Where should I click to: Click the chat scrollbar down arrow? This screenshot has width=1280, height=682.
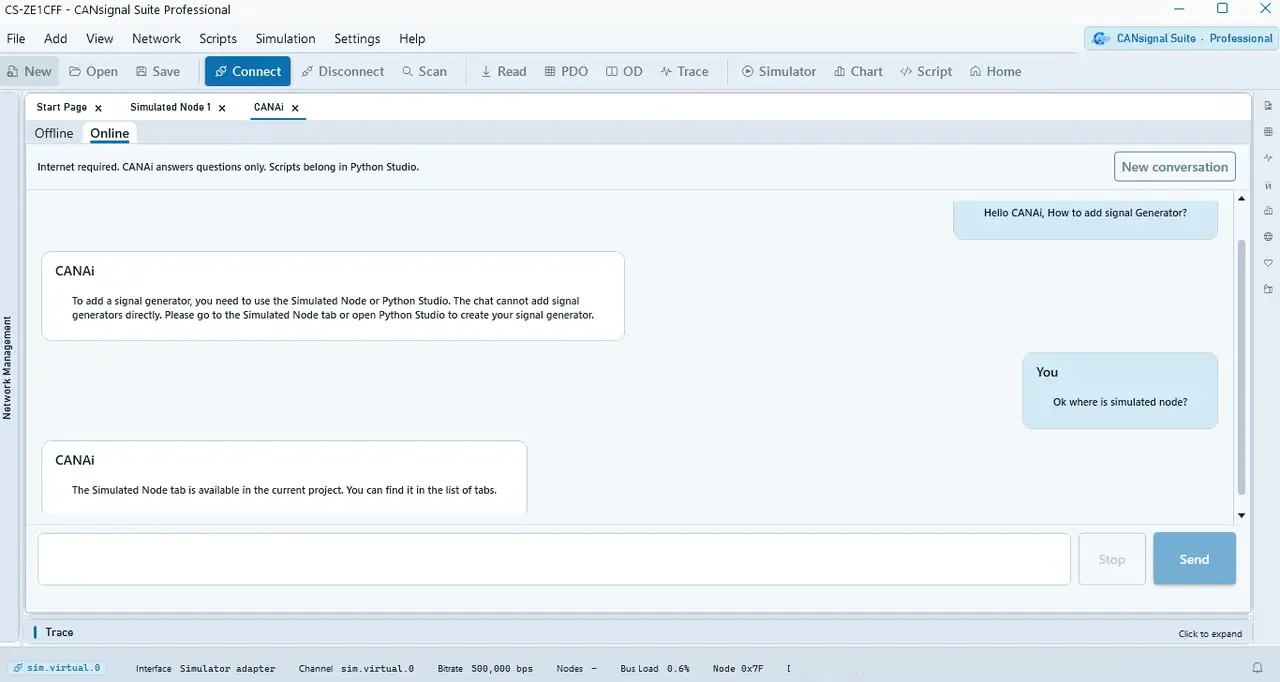click(1242, 516)
